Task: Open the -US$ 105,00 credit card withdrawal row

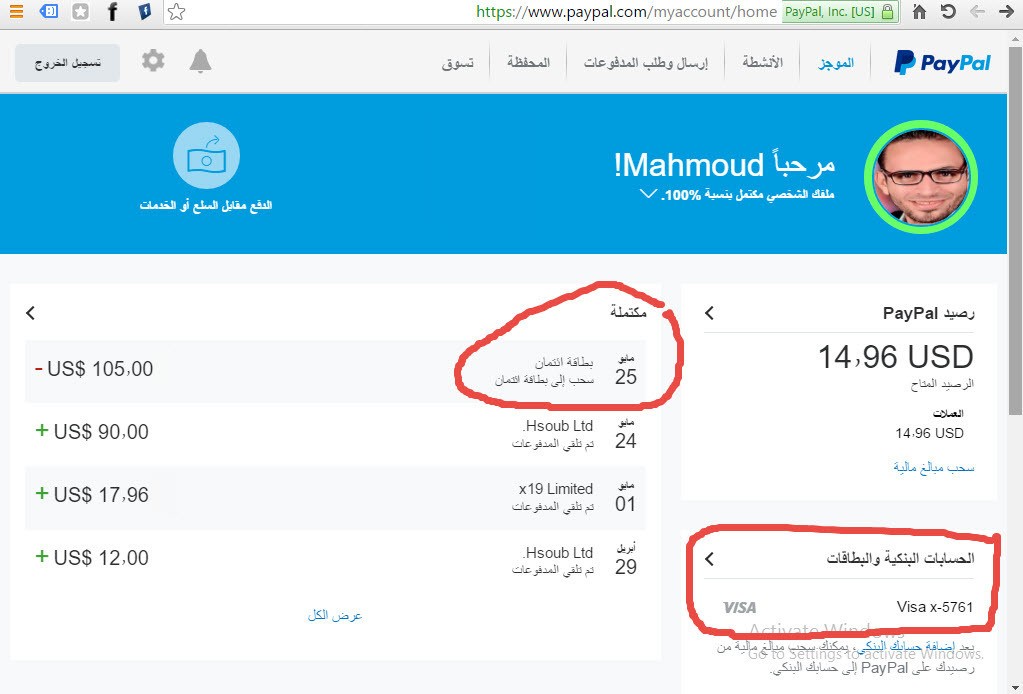Action: point(335,370)
